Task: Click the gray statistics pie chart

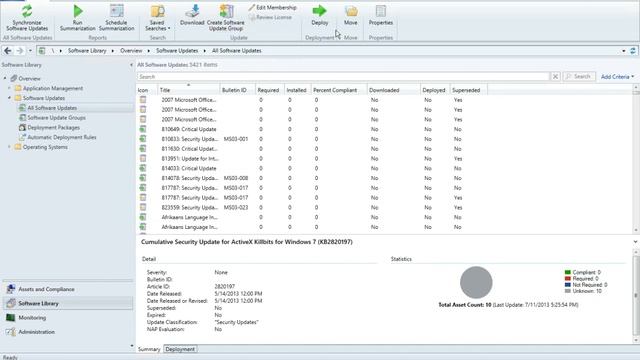Action: 476,282
